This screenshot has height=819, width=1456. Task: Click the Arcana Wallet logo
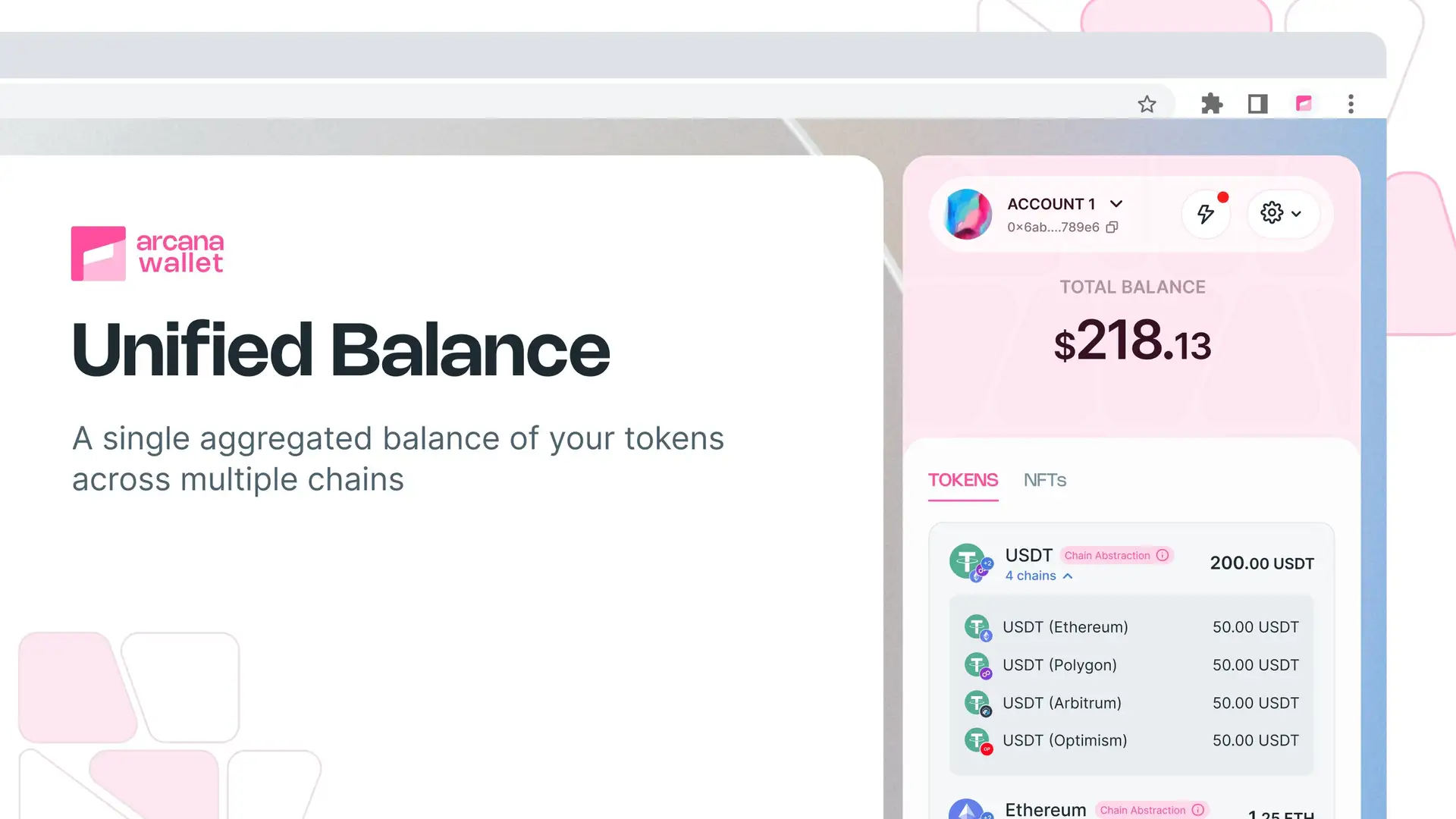148,253
